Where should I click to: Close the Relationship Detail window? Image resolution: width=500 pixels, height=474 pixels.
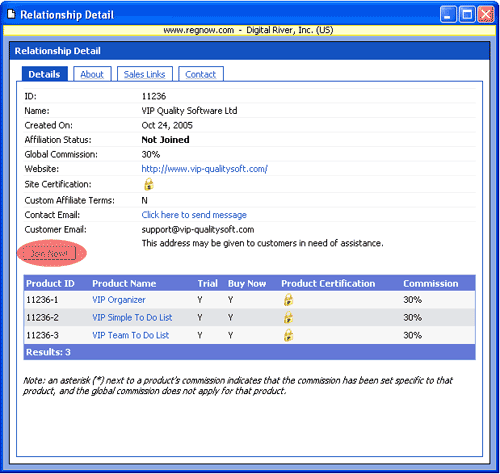pos(486,14)
